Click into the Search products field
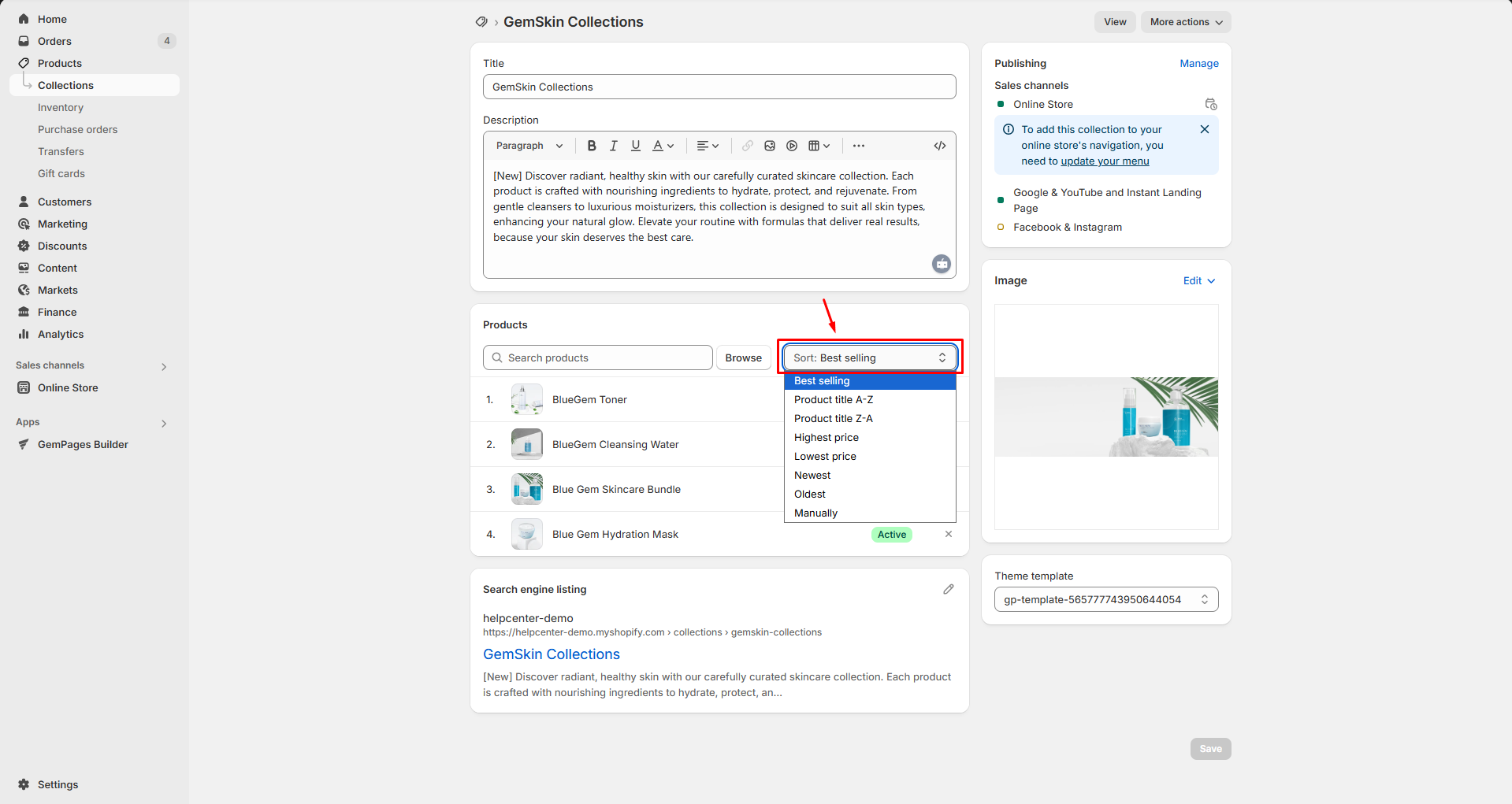 pos(599,358)
